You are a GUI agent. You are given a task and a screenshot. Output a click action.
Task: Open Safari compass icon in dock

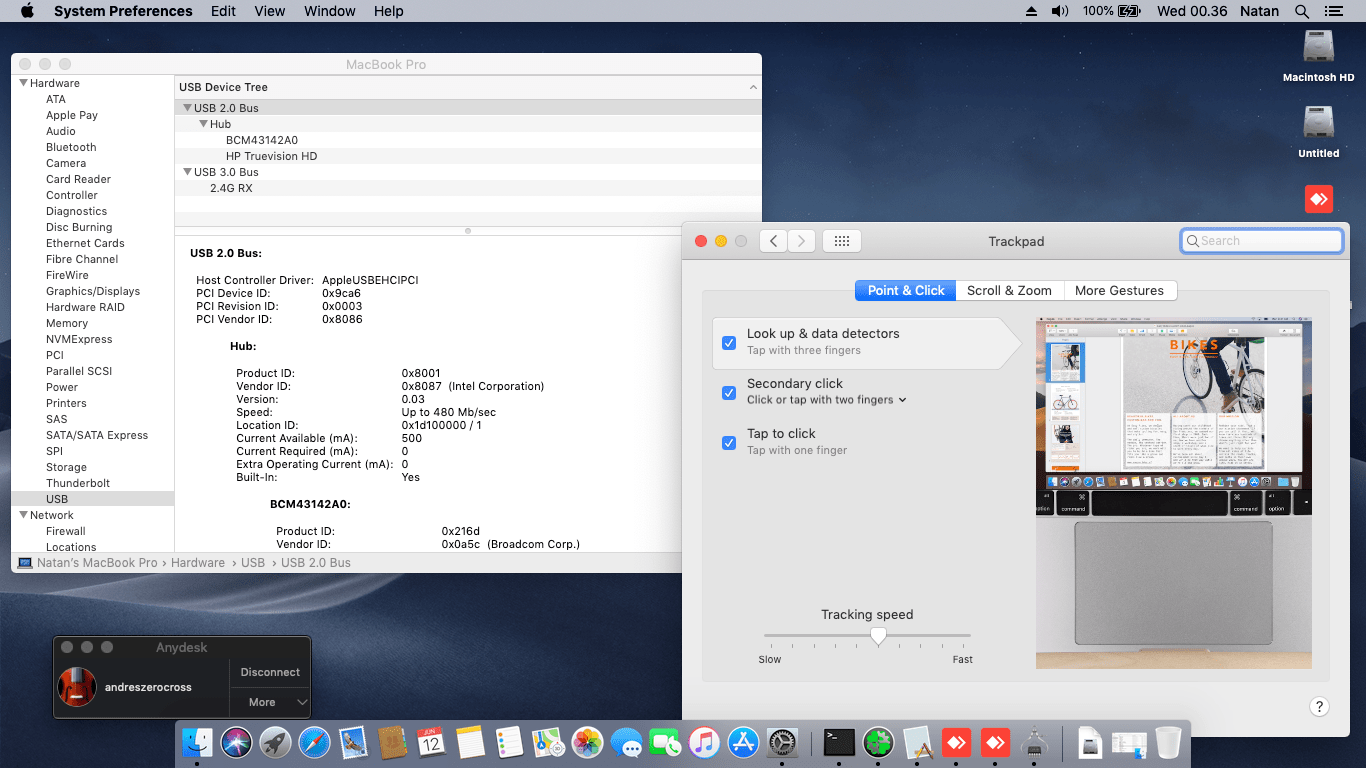(314, 742)
